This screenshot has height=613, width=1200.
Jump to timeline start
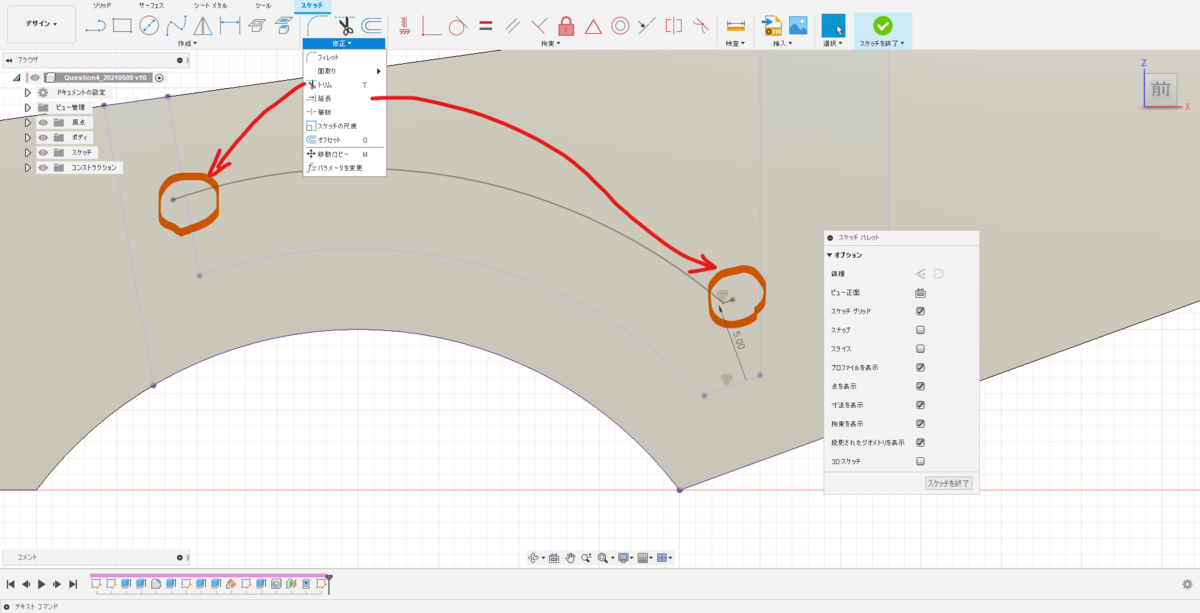(11, 583)
